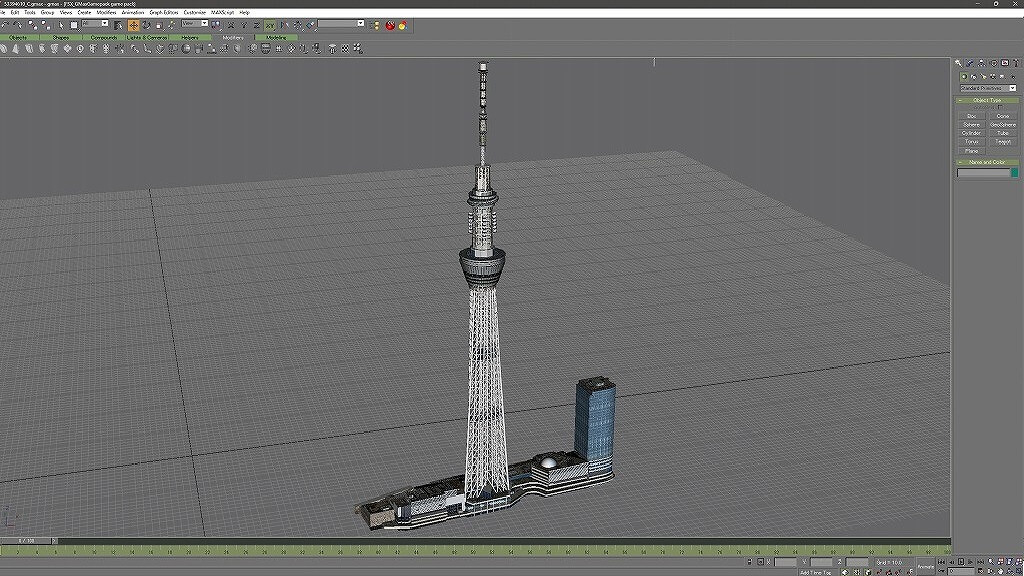Activate the Select and Link tool
1024x576 pixels.
33,25
